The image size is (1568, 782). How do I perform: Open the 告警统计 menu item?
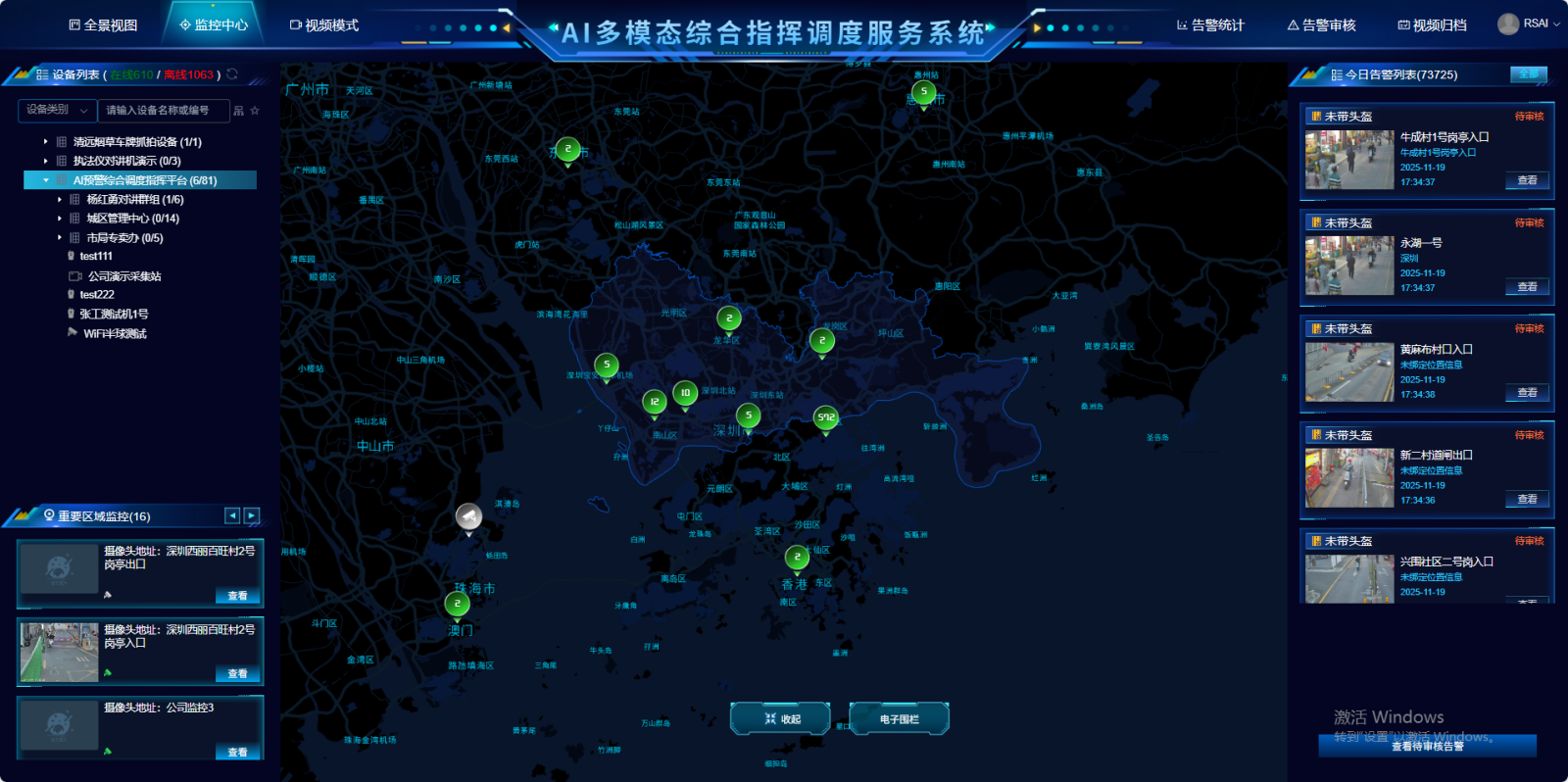pos(1210,25)
